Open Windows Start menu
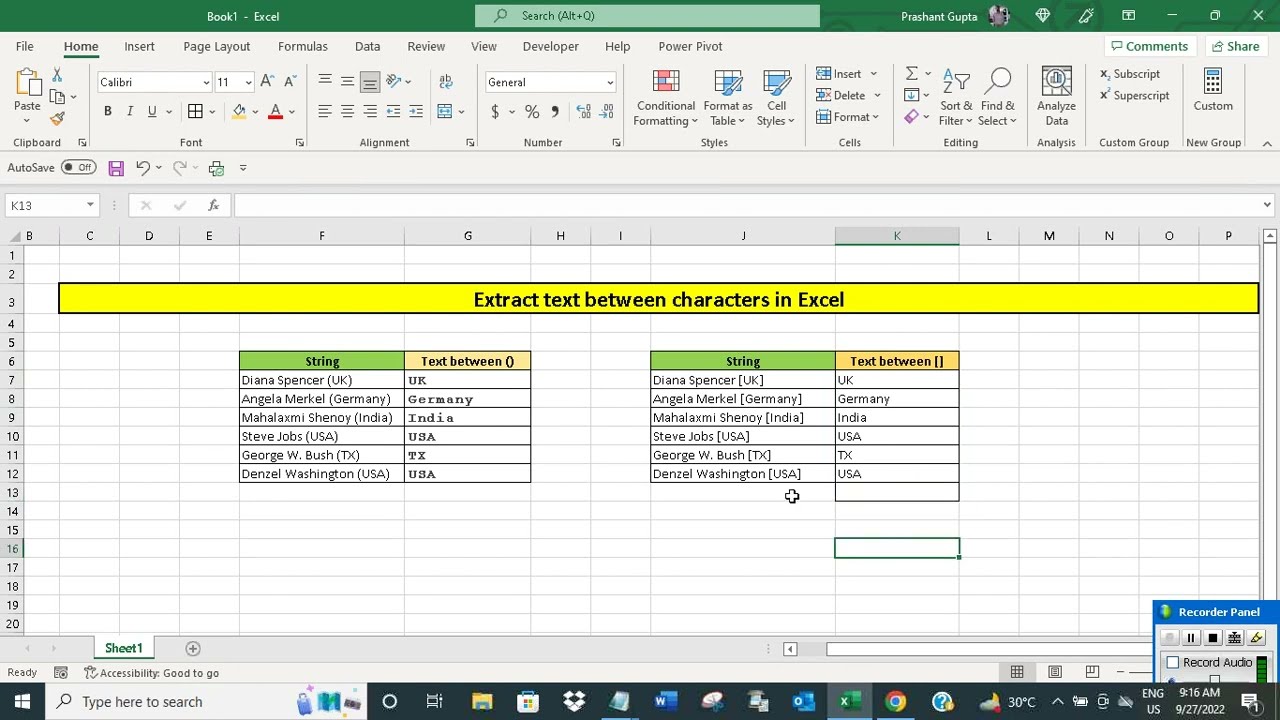The height and width of the screenshot is (720, 1280). coord(22,702)
